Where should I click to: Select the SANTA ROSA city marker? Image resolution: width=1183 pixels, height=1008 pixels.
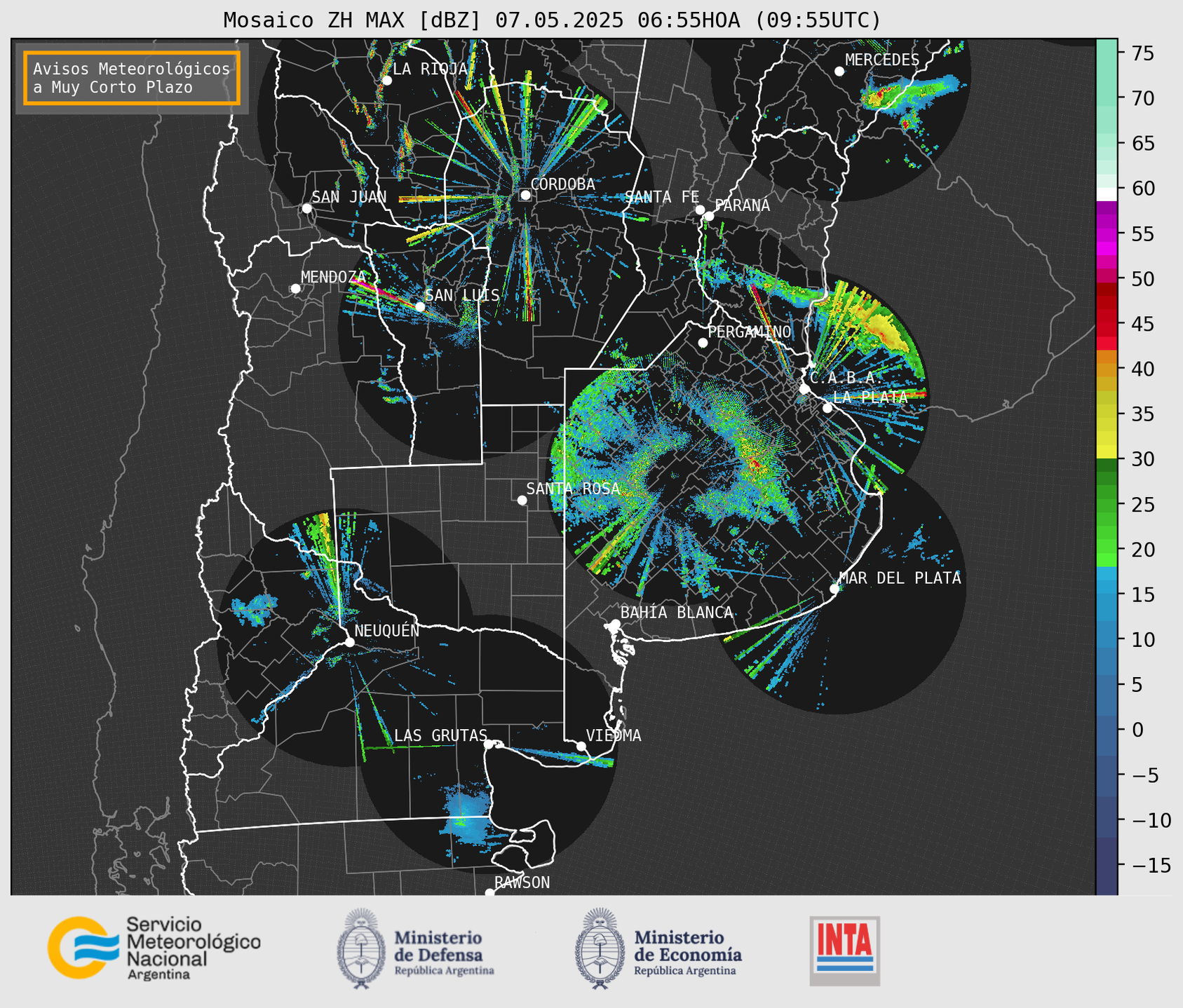tap(522, 500)
